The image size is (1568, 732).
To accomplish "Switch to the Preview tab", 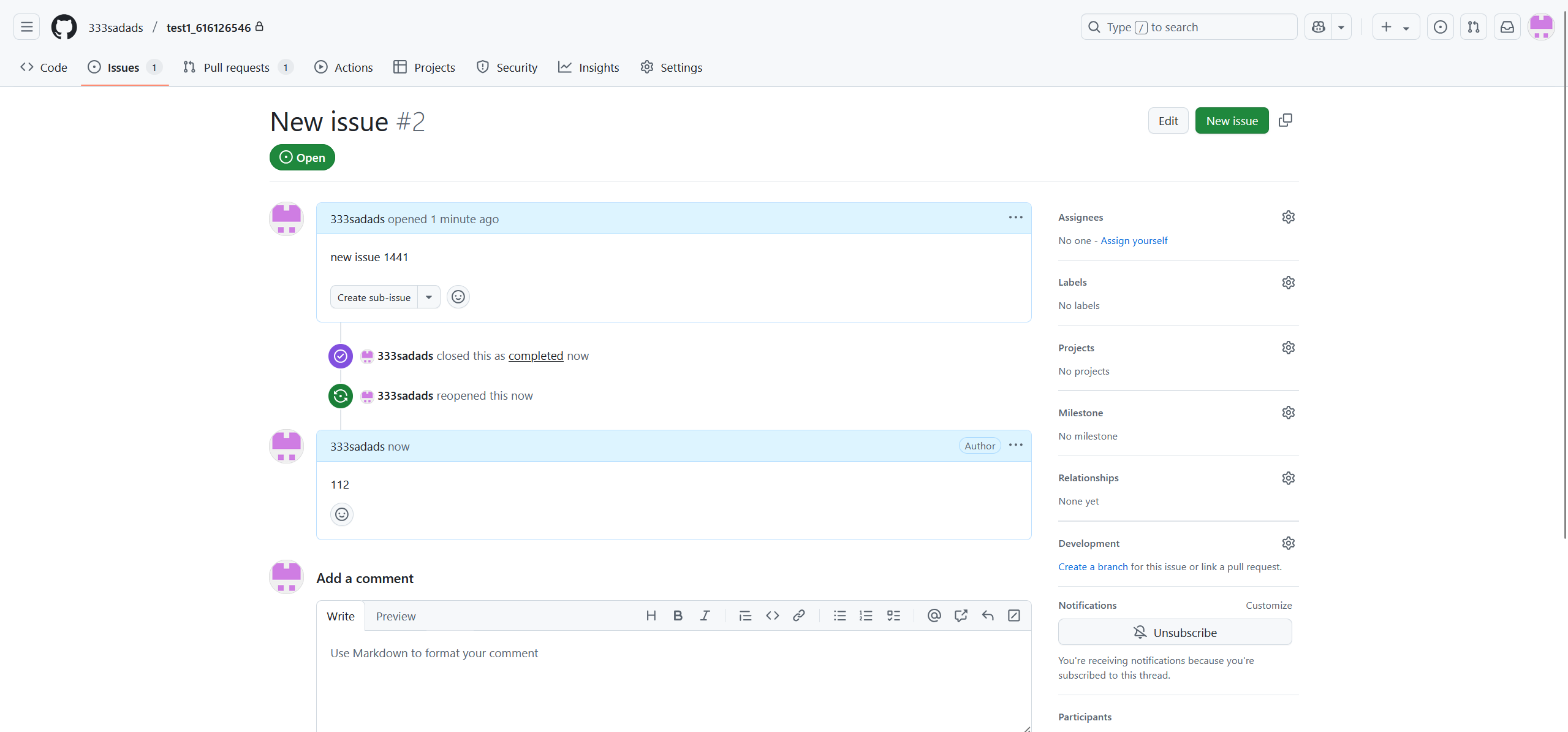I will coord(395,616).
